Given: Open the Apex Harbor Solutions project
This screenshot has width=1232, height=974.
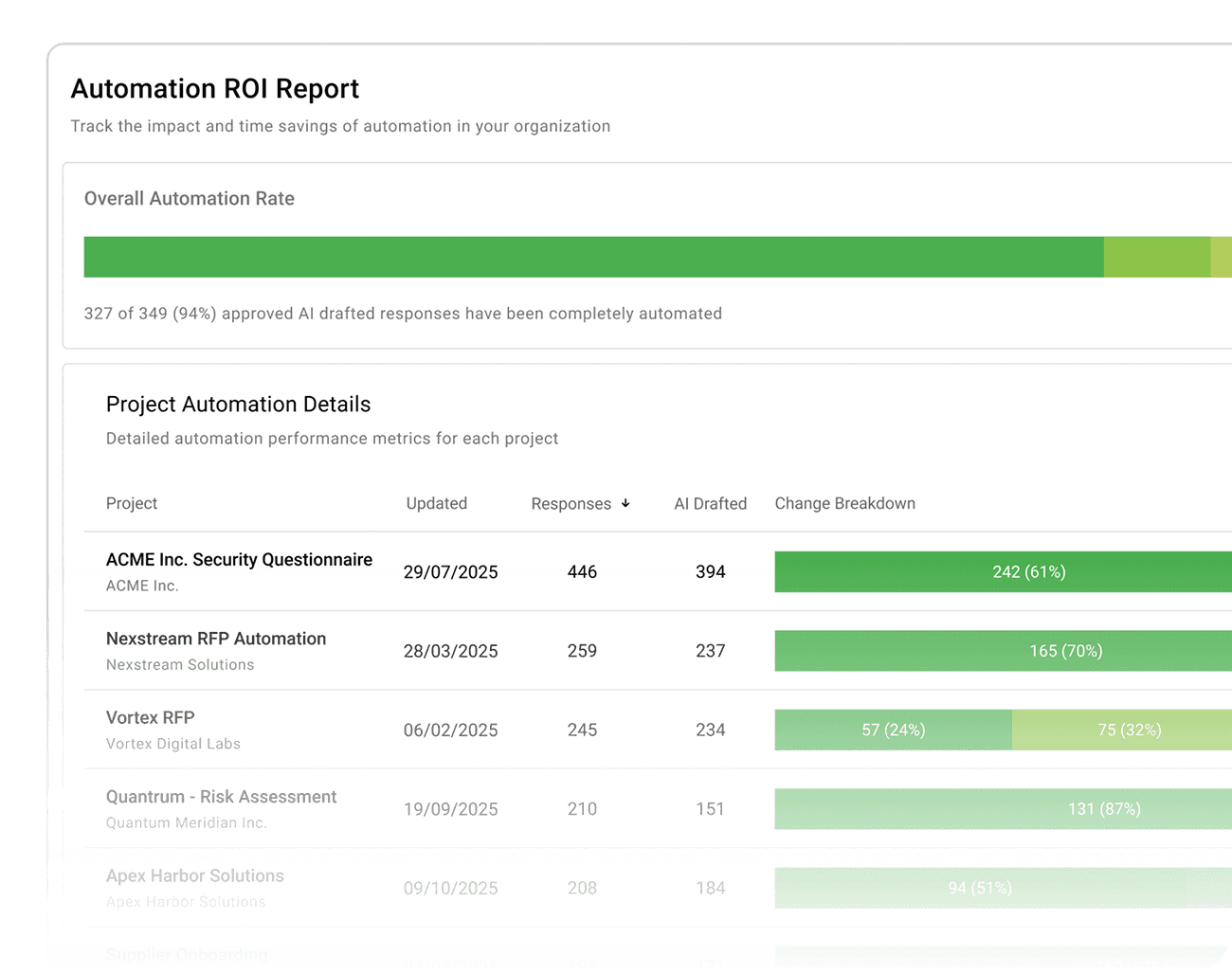Looking at the screenshot, I should tap(195, 875).
